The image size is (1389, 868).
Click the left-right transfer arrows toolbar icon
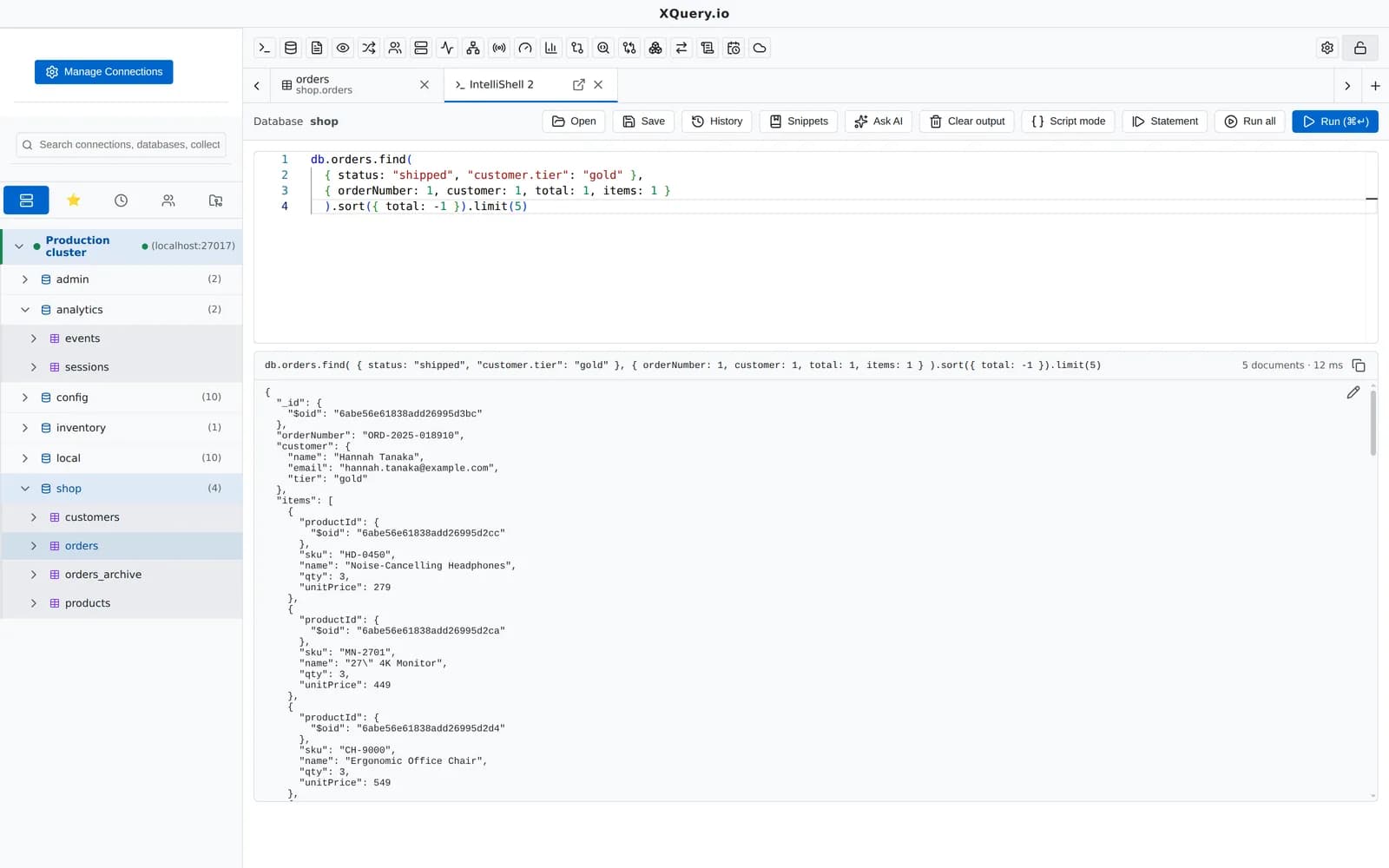tap(681, 48)
